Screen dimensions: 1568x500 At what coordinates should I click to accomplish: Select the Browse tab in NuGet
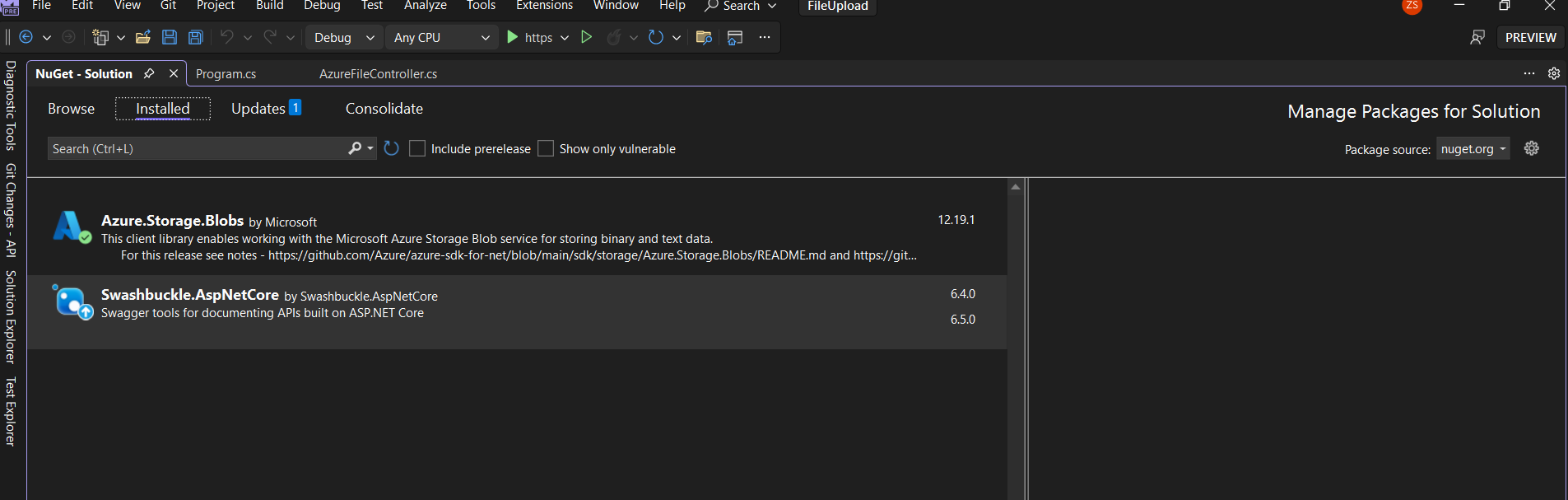(x=71, y=109)
